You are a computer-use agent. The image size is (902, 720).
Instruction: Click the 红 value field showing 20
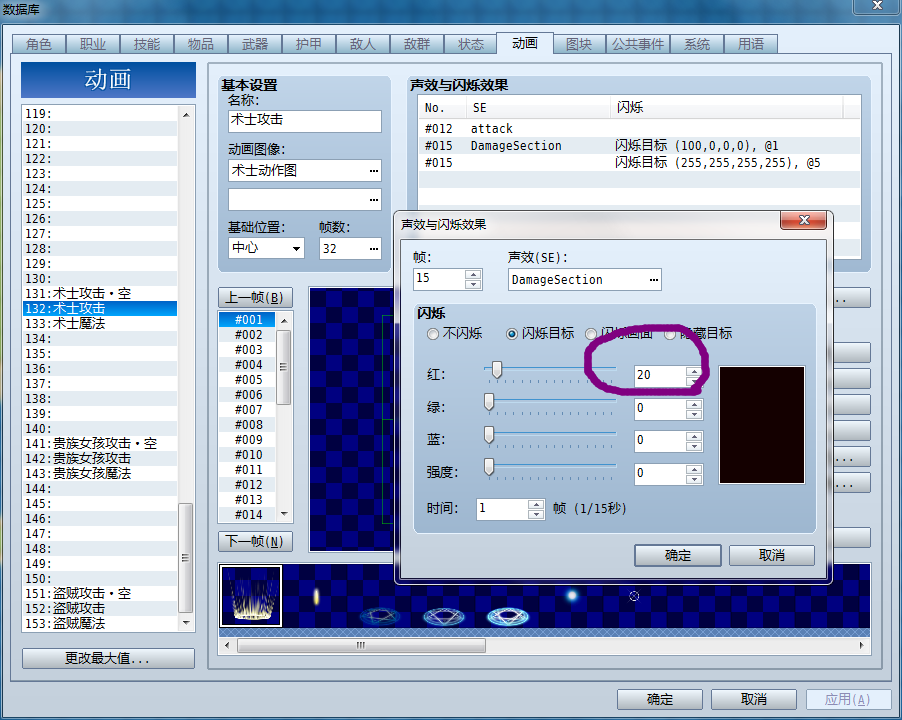(660, 375)
